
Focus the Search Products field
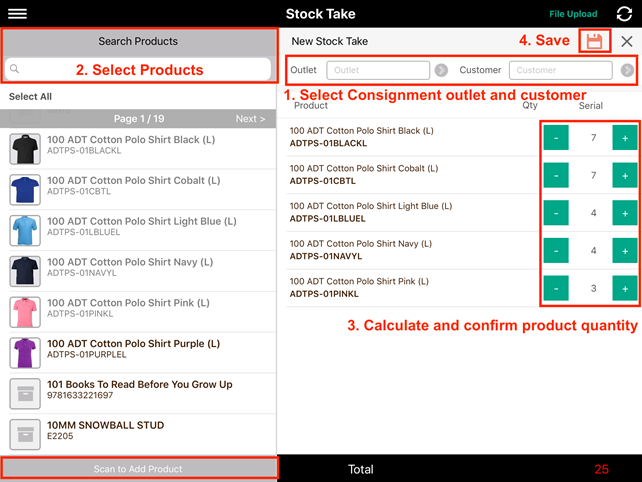point(138,69)
